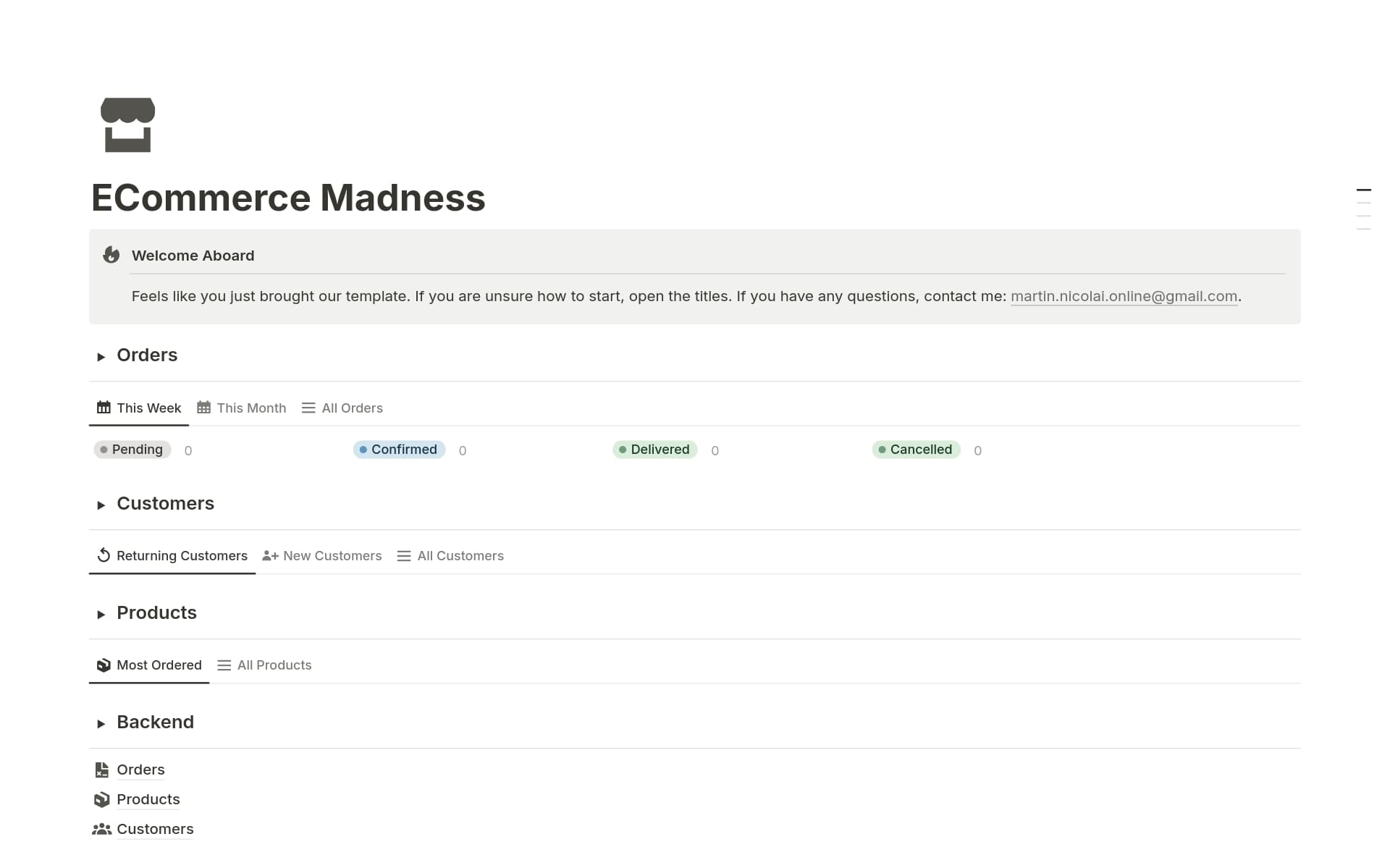The height and width of the screenshot is (868, 1390).
Task: Click the storefront page icon above the title
Action: [x=128, y=124]
